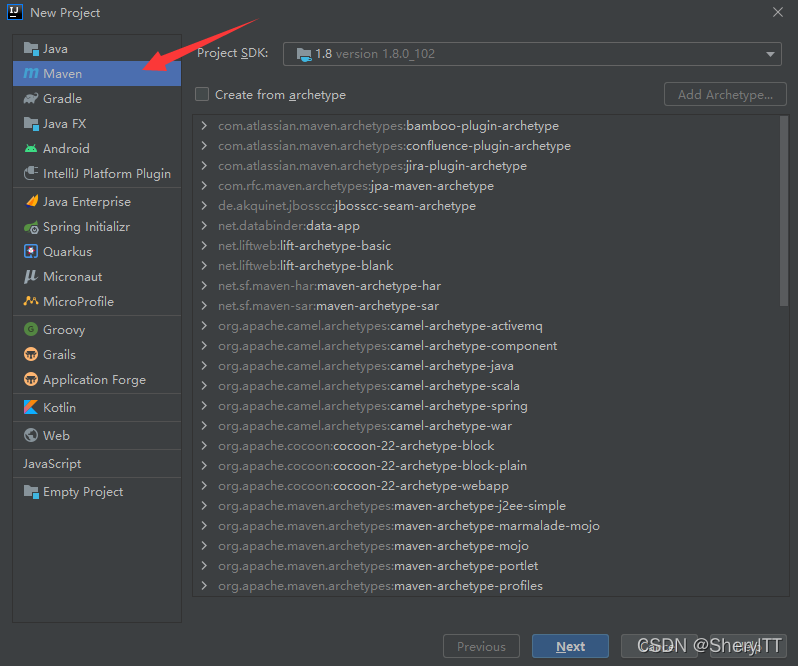Expand the confluence-plugin-archetype entry
The width and height of the screenshot is (798, 666).
(x=204, y=146)
